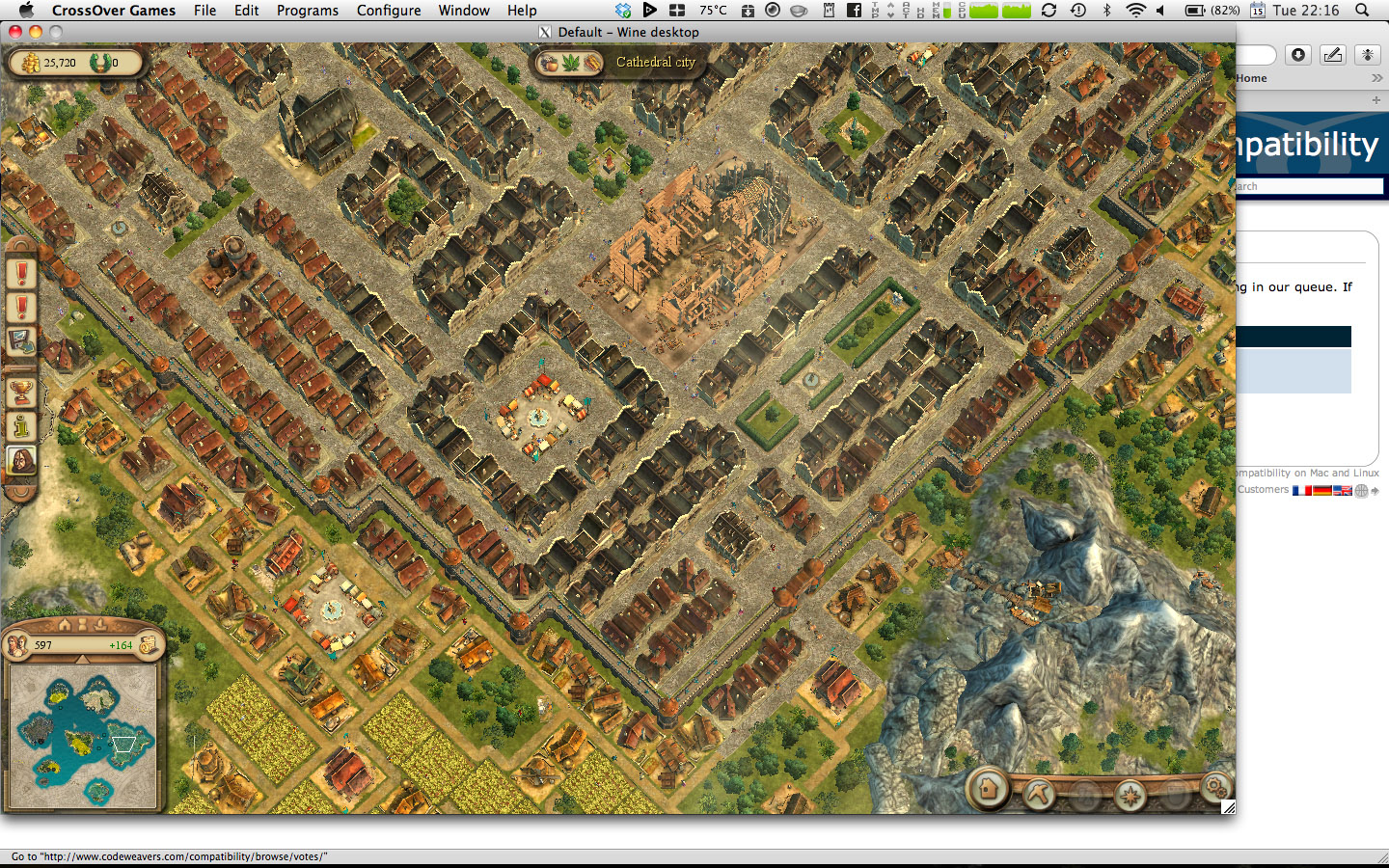Image resolution: width=1389 pixels, height=868 pixels.
Task: Click the population couple portrait icon
Action: [17, 645]
